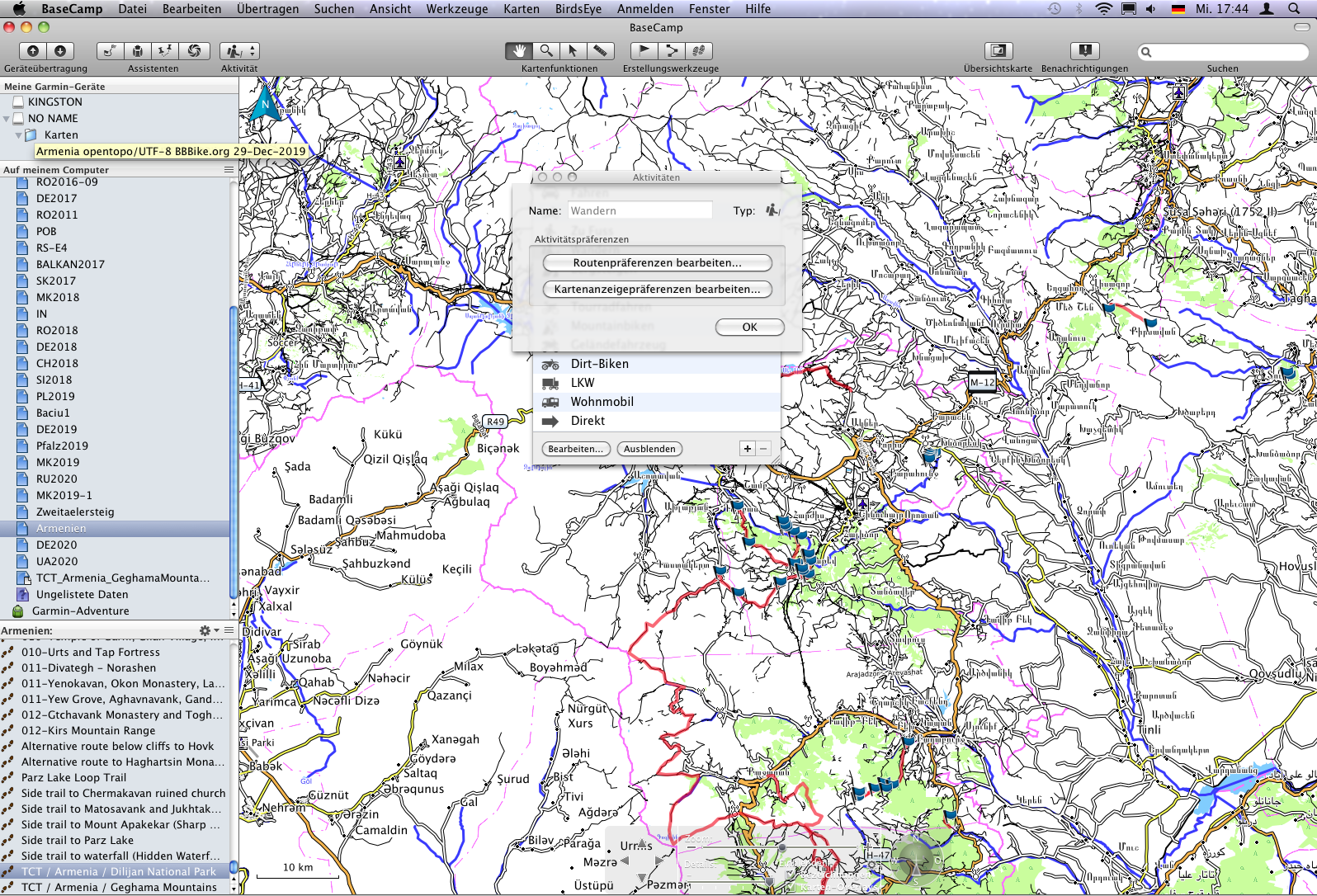Collapse the NO NAME device tree
Image resolution: width=1317 pixels, height=896 pixels.
tap(7, 119)
